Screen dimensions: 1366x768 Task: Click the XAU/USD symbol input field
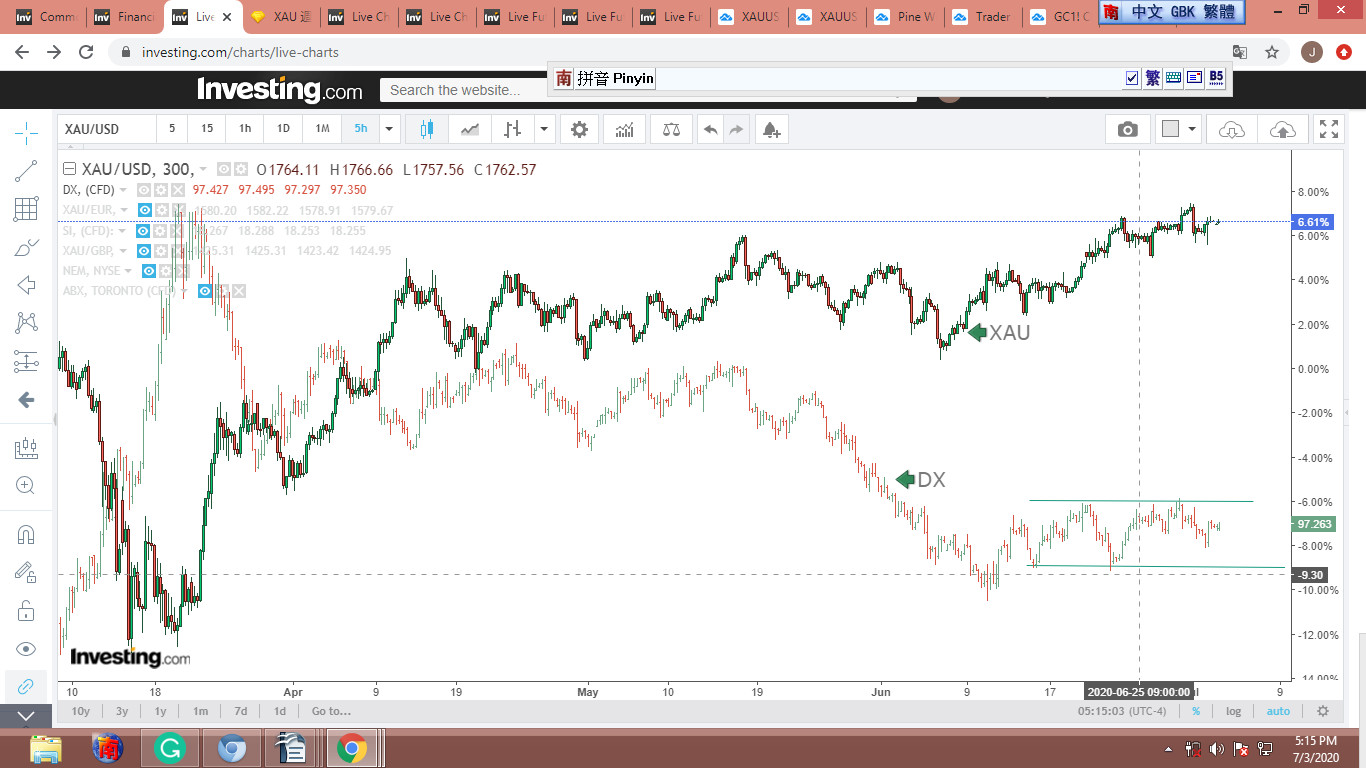[x=106, y=129]
